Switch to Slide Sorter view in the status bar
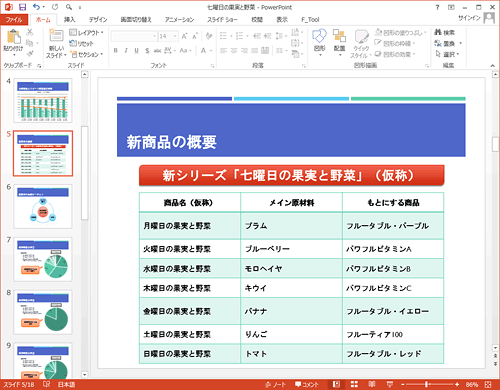The image size is (500, 390). pos(354,384)
